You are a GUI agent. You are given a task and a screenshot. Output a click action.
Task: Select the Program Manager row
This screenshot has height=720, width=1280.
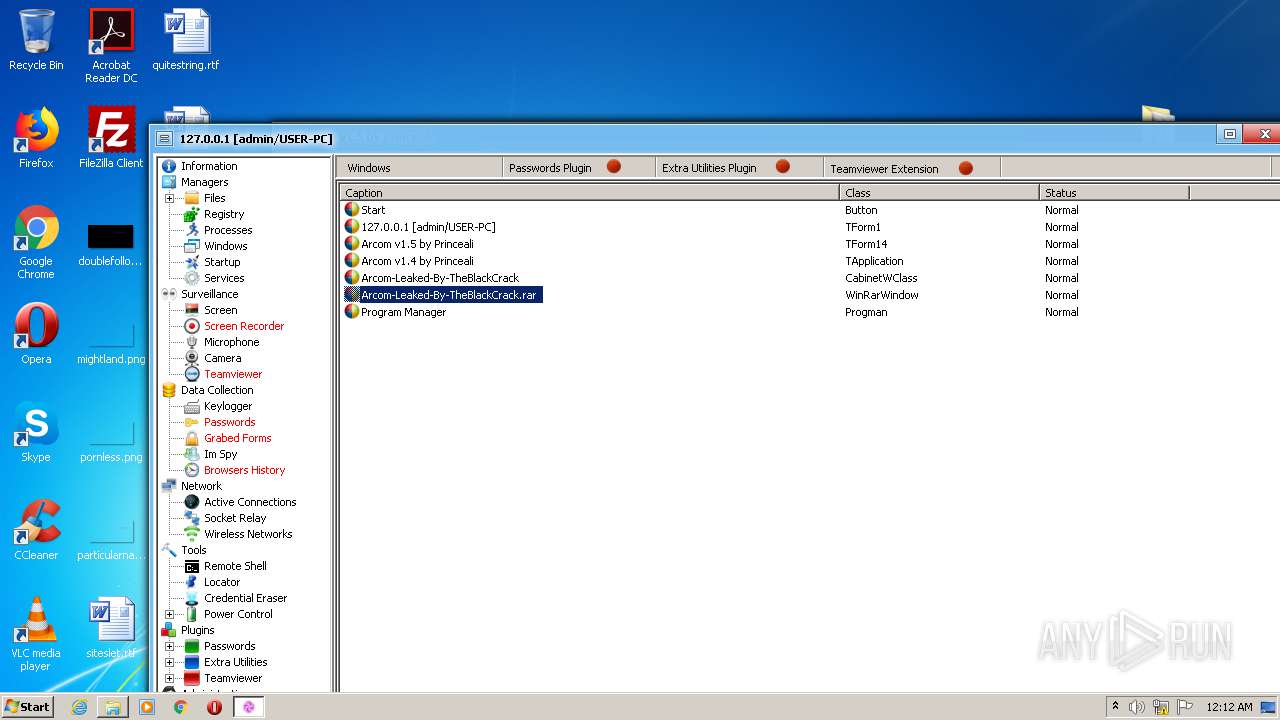click(x=808, y=312)
